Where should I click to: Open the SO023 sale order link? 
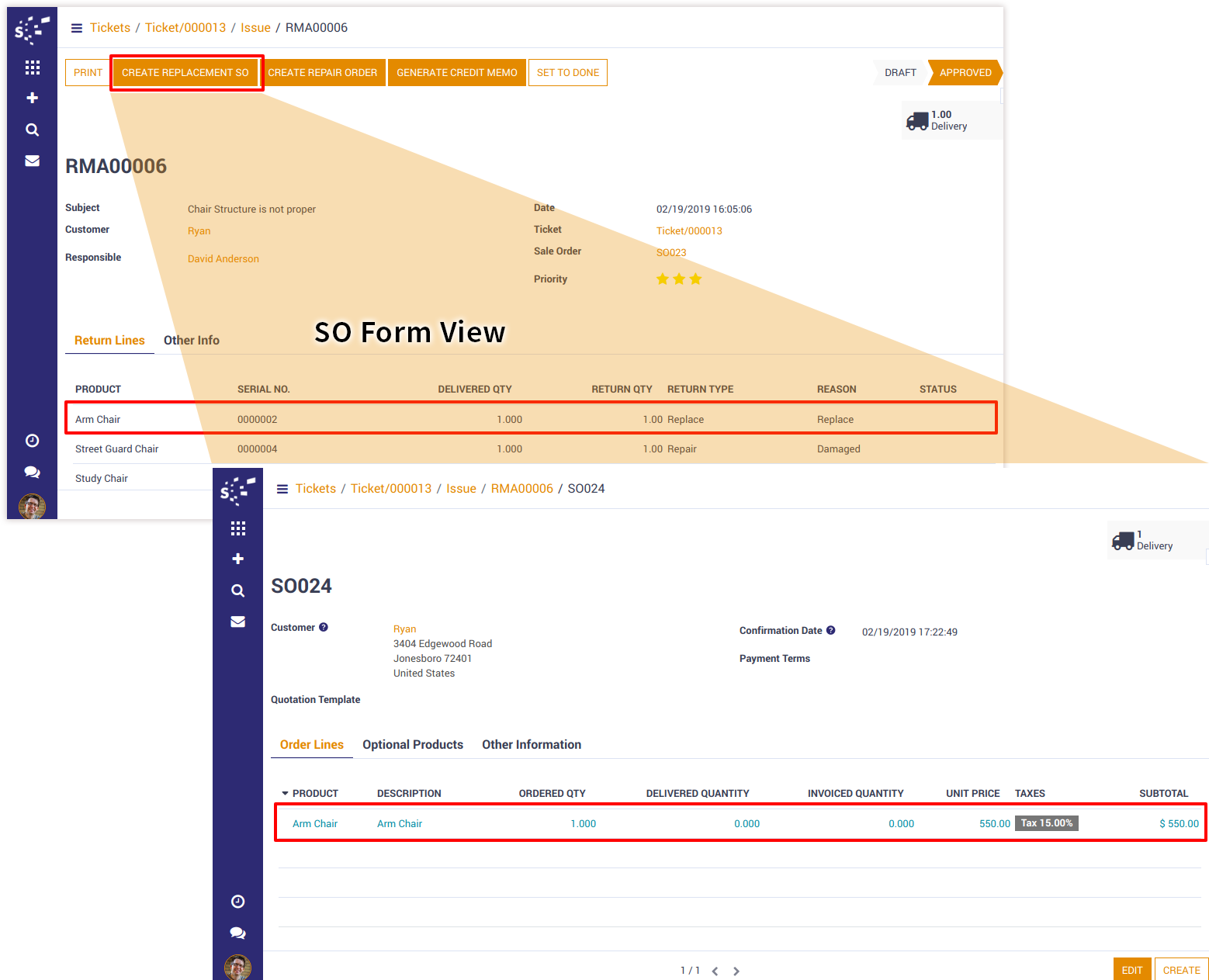(671, 252)
